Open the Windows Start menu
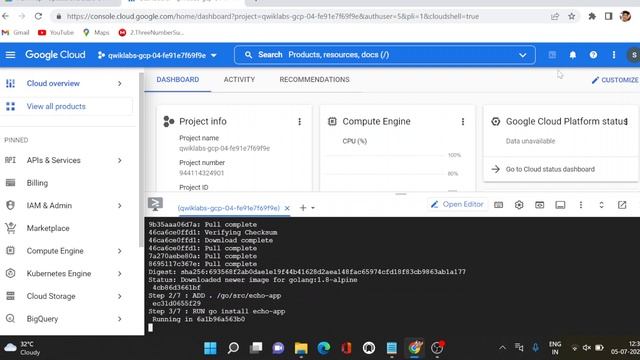Viewport: 640px width, 360px height. point(210,348)
